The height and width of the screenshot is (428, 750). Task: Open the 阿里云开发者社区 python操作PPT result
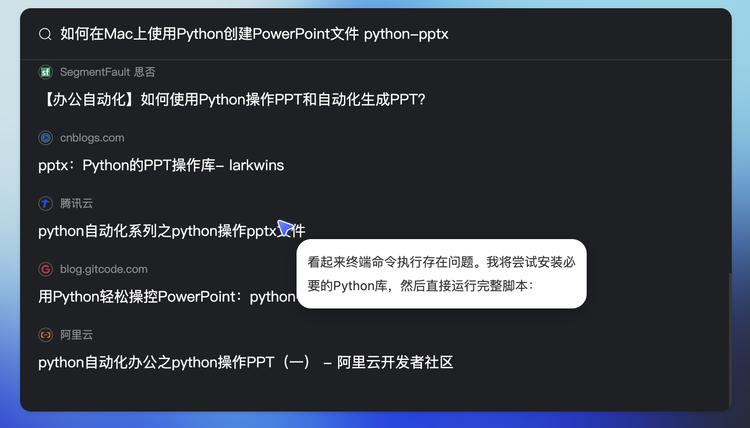tap(245, 362)
